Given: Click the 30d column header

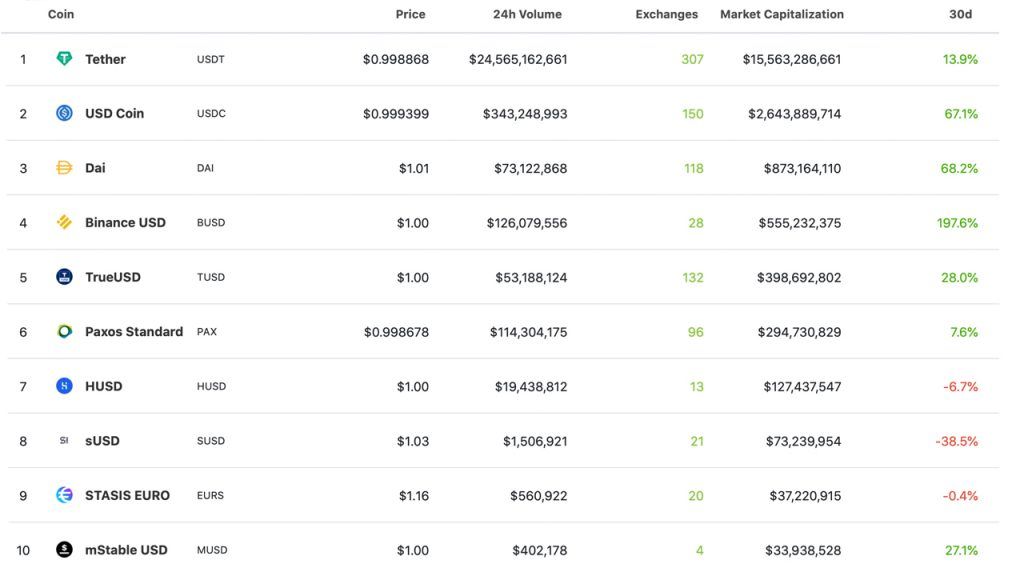Looking at the screenshot, I should [962, 14].
